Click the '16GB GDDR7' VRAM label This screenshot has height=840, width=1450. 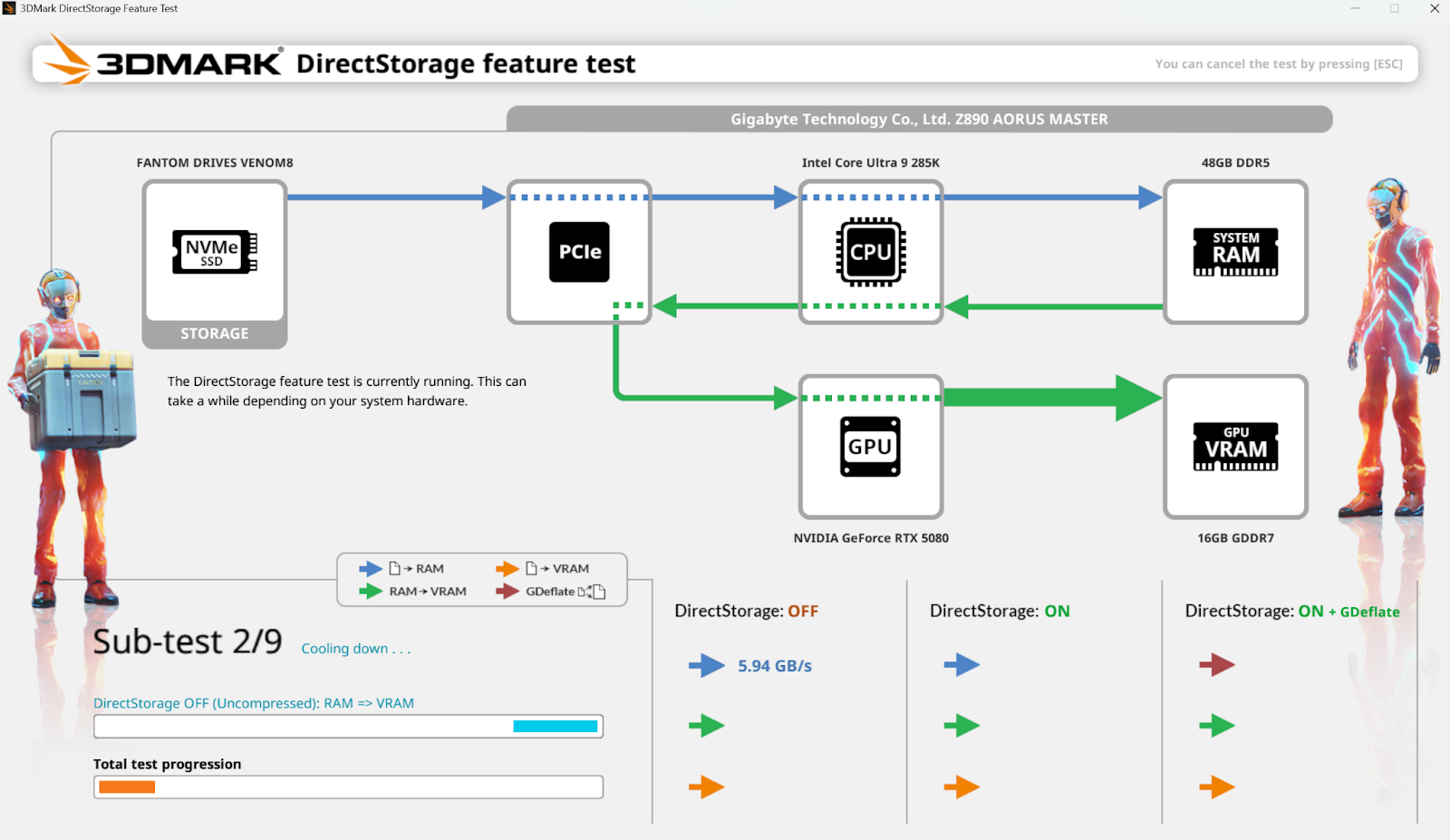pos(1235,538)
